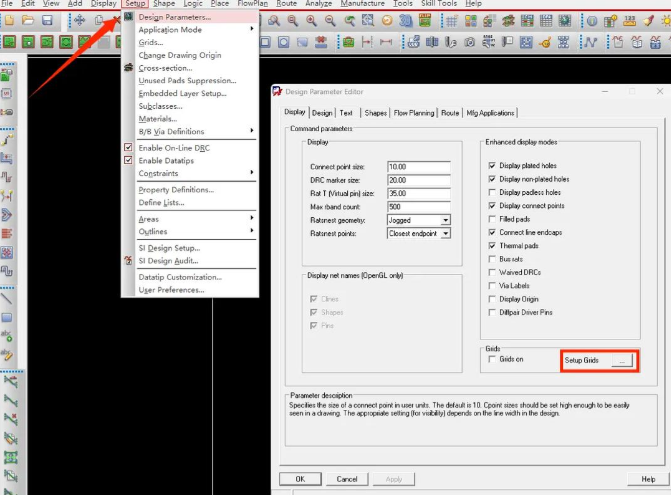Click the Connect point size field
The height and width of the screenshot is (495, 671).
(418, 166)
